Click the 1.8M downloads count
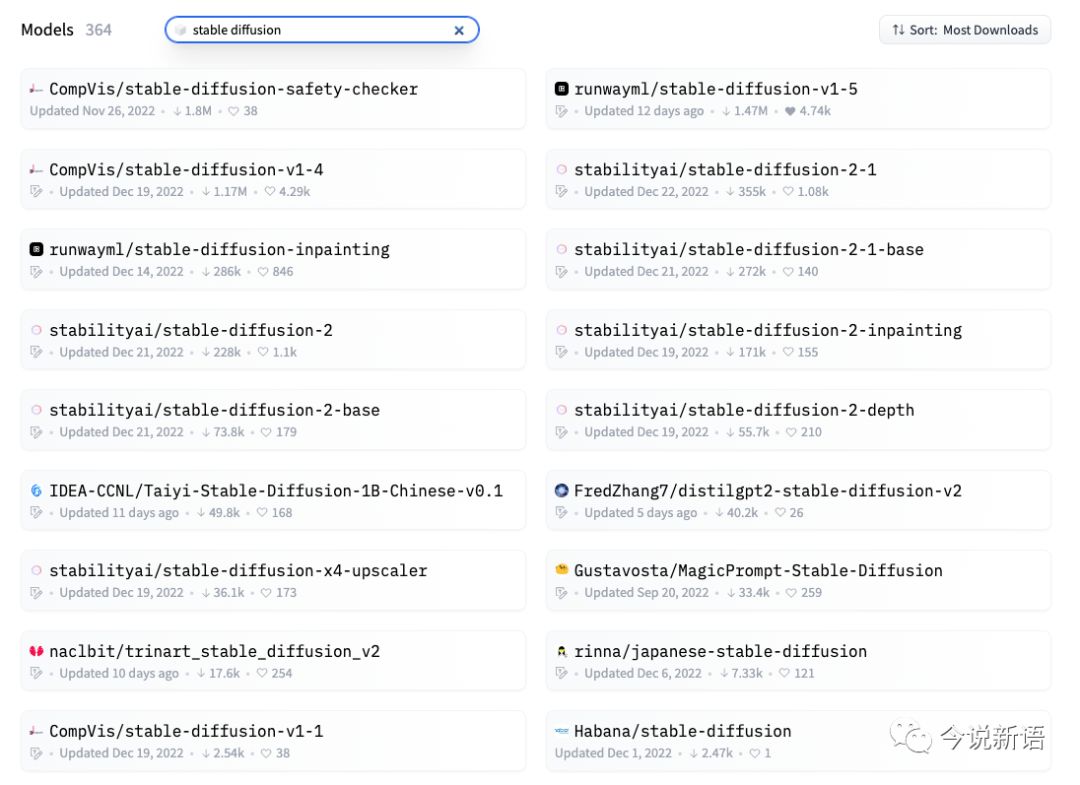 tap(192, 111)
